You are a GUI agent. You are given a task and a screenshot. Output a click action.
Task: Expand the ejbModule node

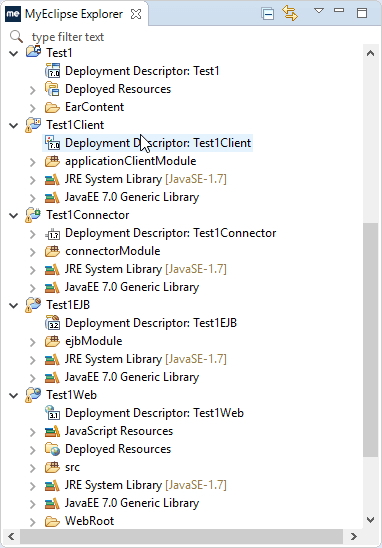[33, 341]
